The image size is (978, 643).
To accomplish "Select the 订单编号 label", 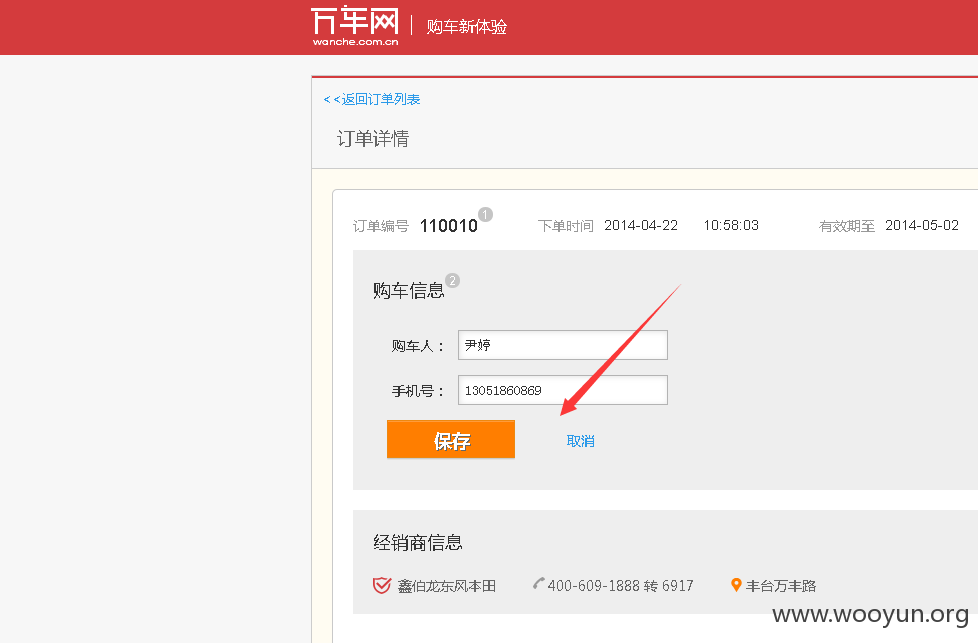I will pos(380,226).
